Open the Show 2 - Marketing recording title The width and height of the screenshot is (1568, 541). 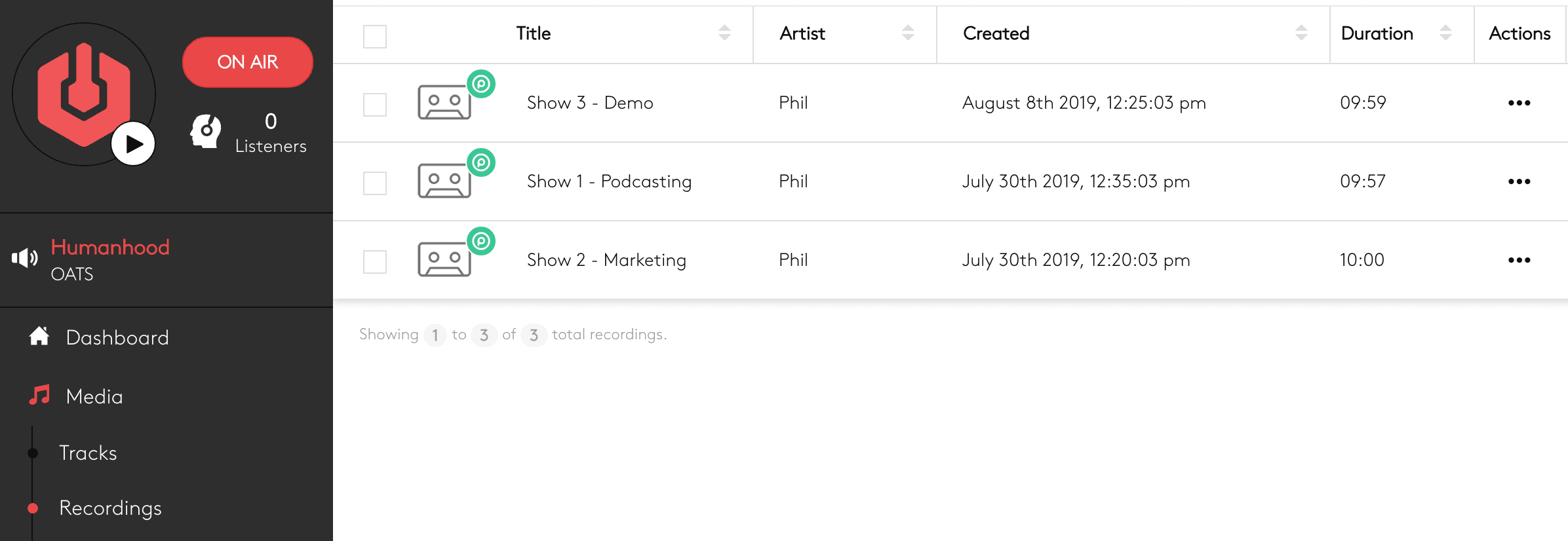pos(606,260)
